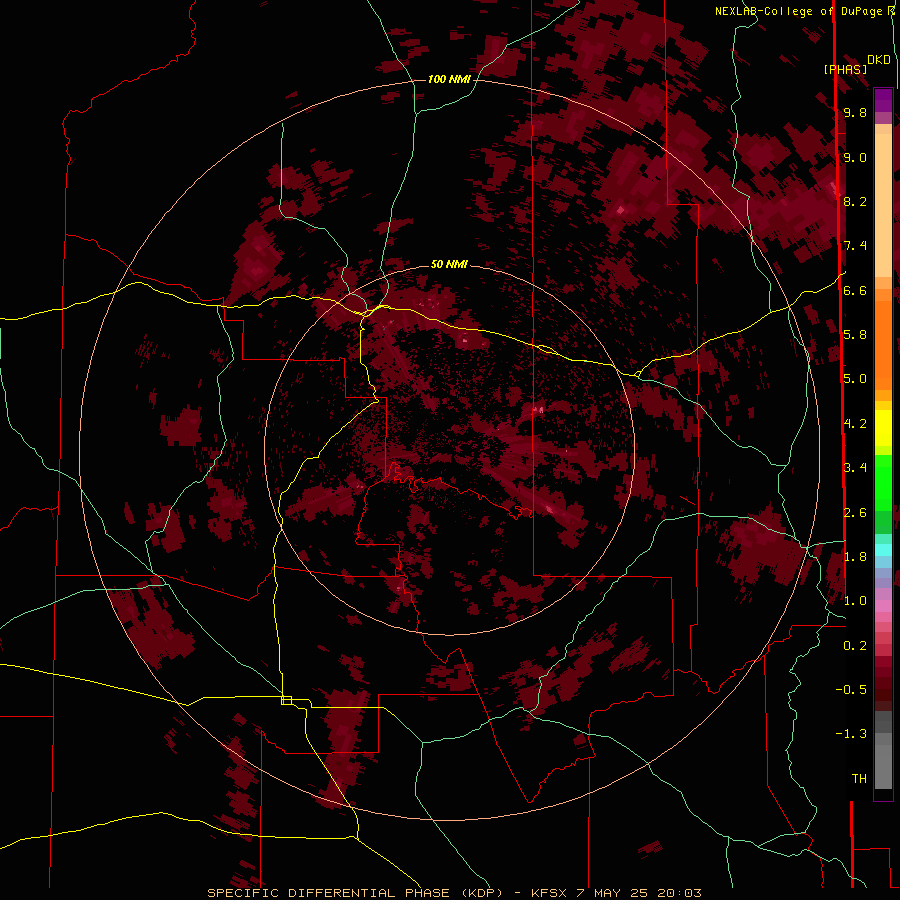Pick the bright green color bar segment
Viewport: 900px width, 900px height.
[x=883, y=482]
